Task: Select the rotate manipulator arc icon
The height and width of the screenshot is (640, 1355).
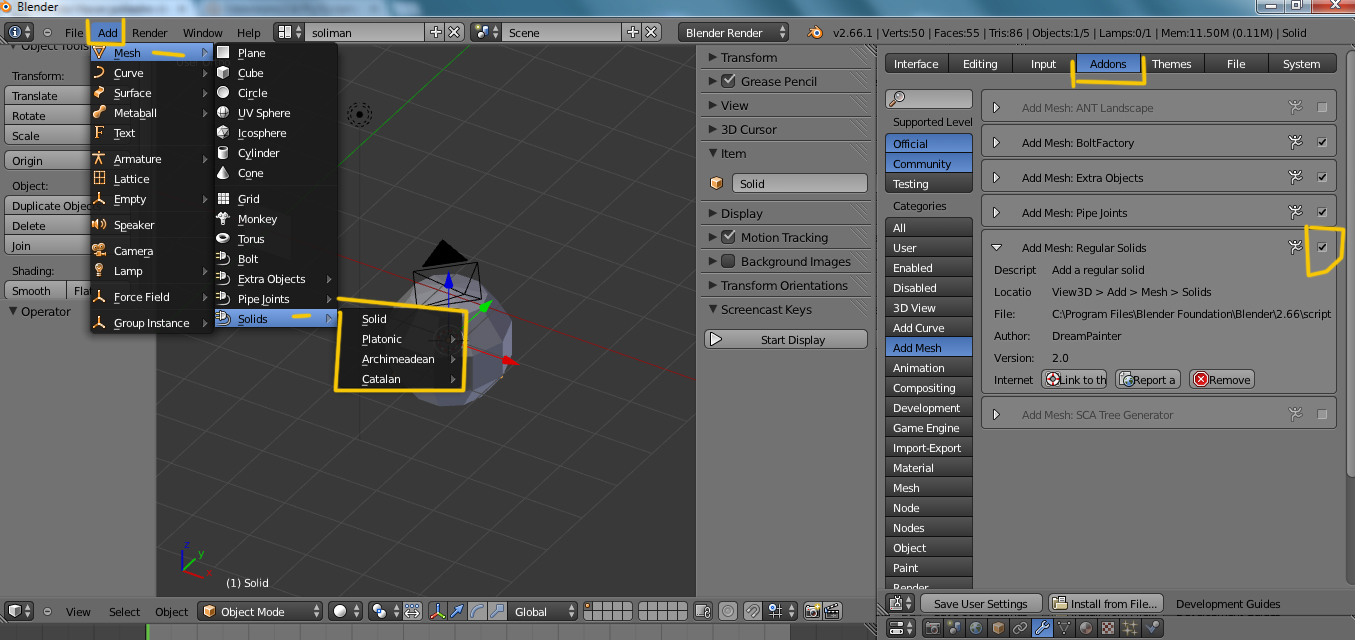Action: (477, 611)
